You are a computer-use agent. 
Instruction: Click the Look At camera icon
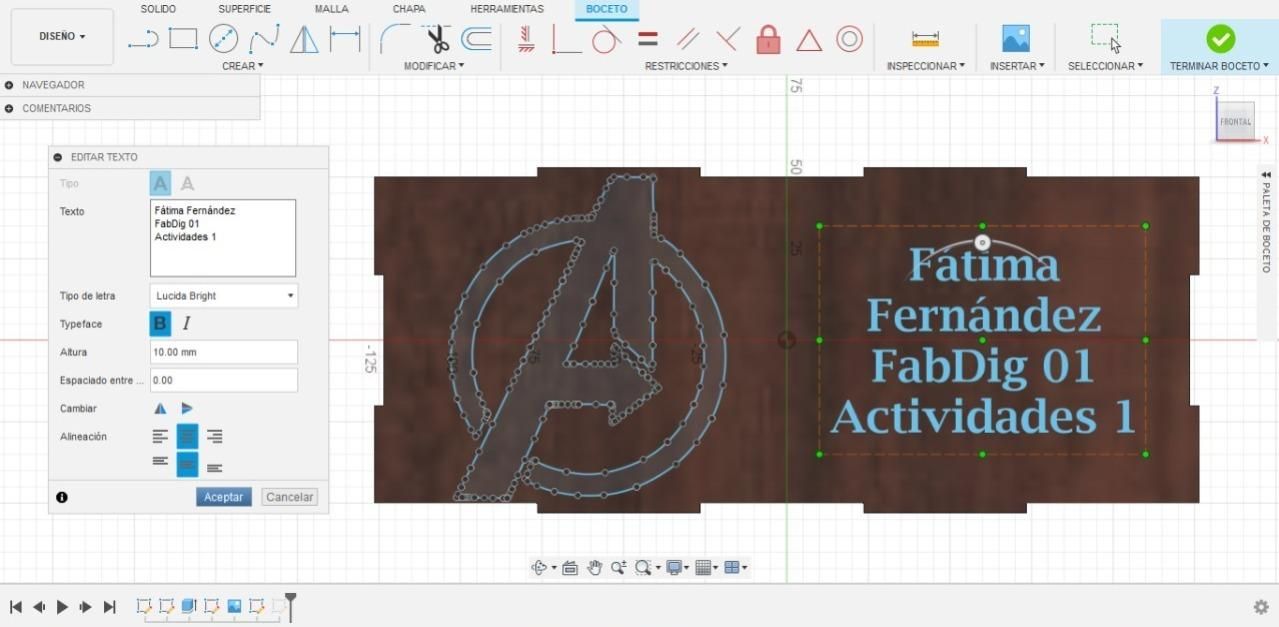click(x=570, y=568)
